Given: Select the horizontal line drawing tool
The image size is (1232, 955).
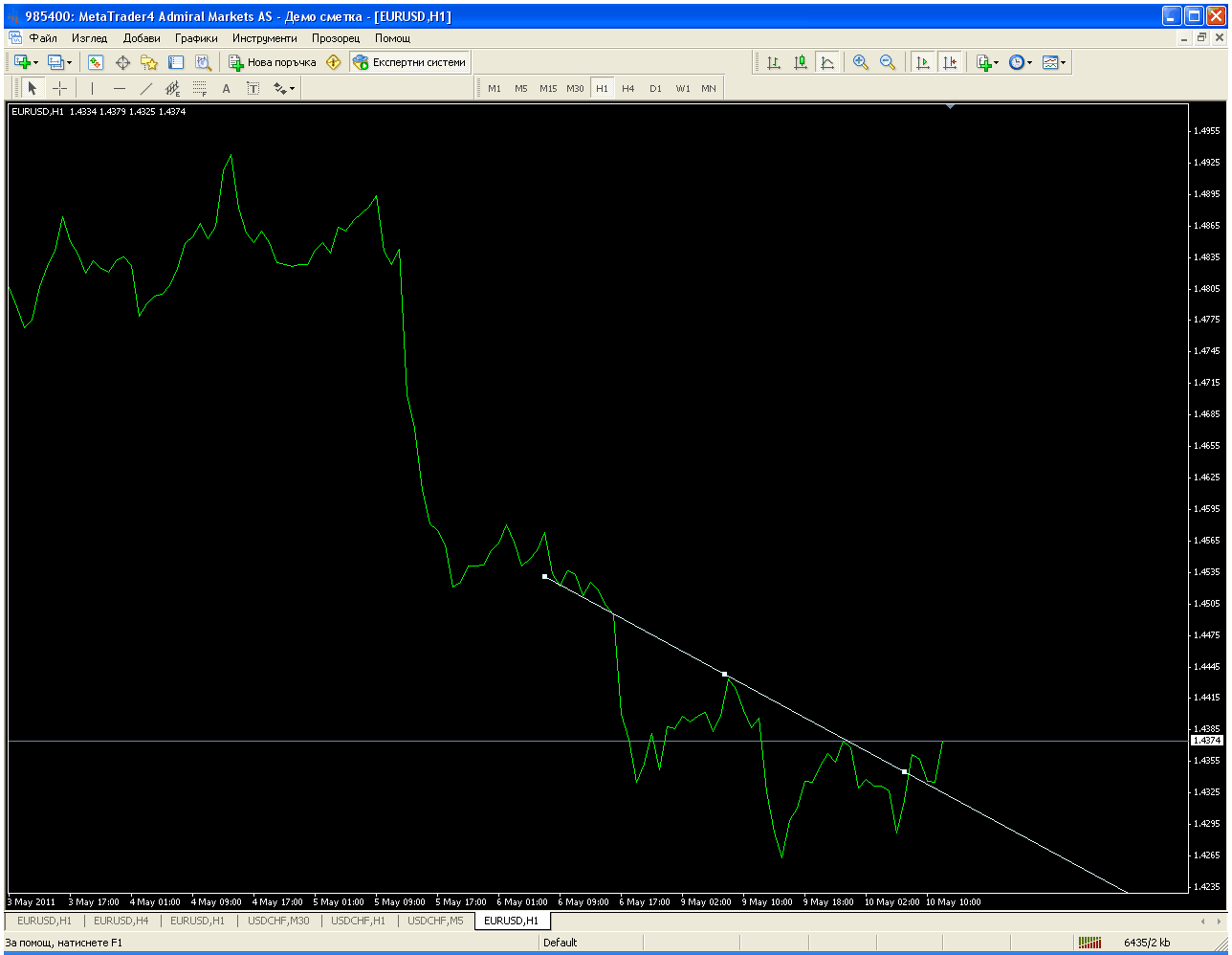Looking at the screenshot, I should pos(119,89).
